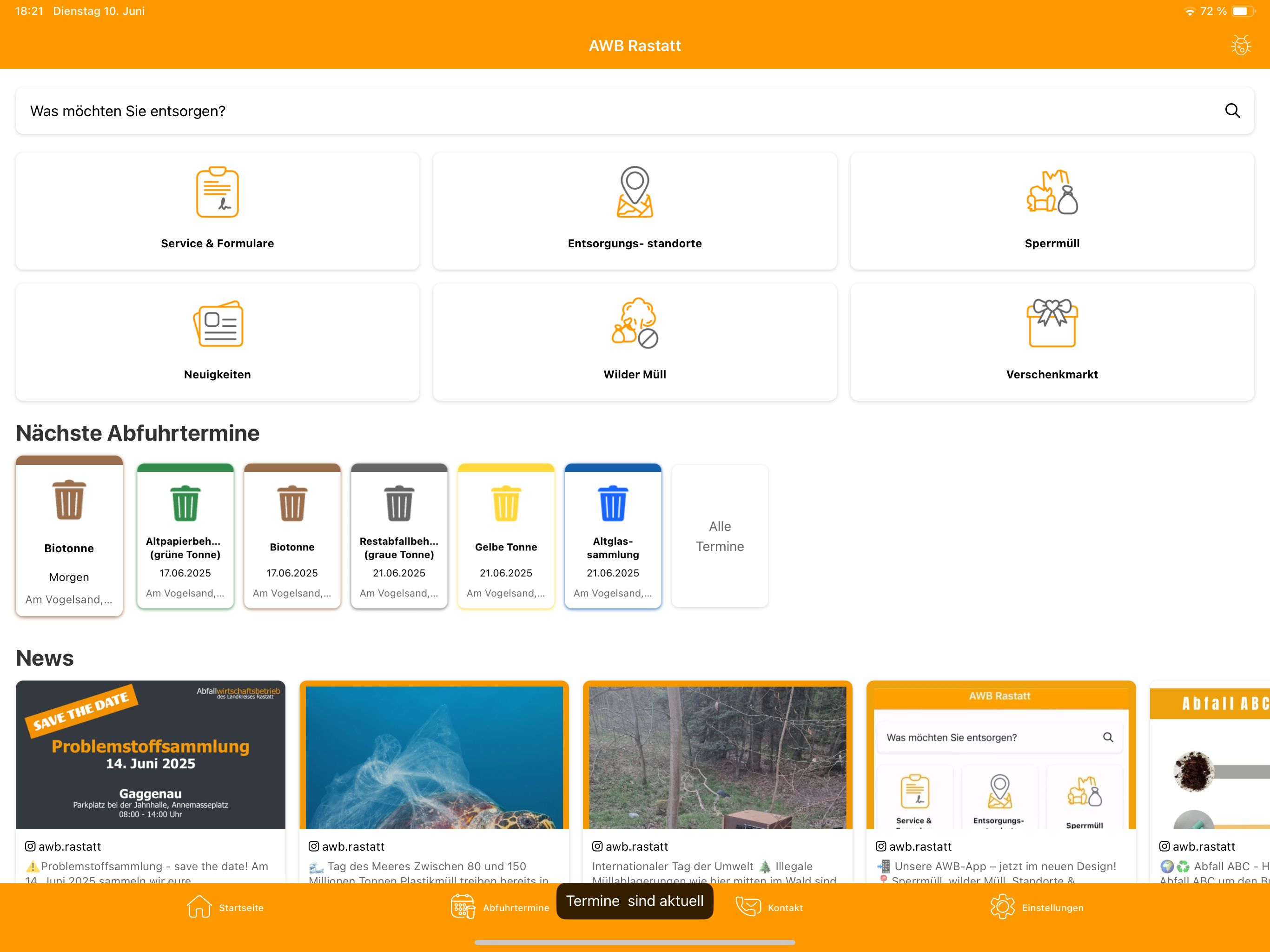The width and height of the screenshot is (1270, 952).
Task: Click Instagram icon on Tag der Umwelt post
Action: pyautogui.click(x=598, y=846)
